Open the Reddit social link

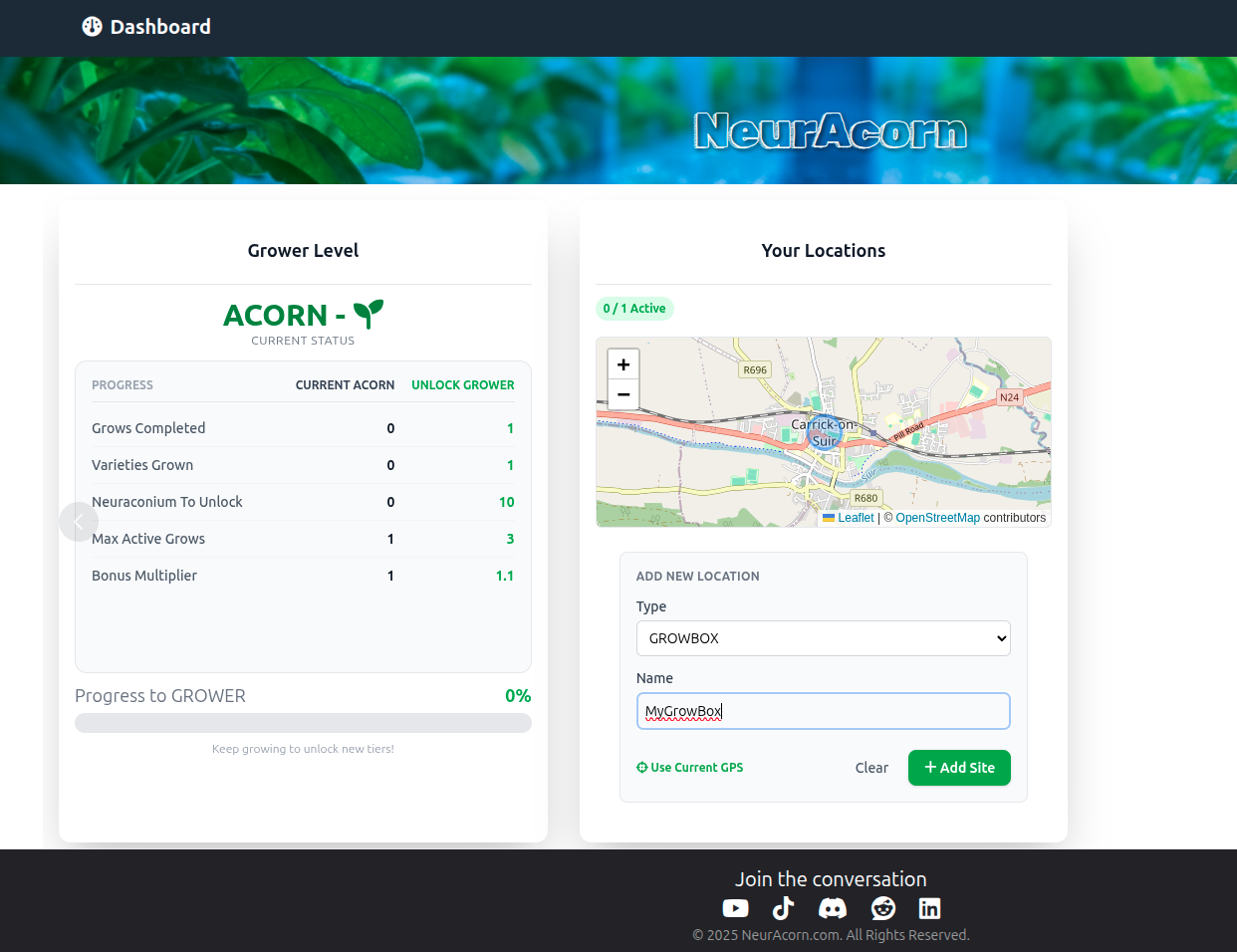(882, 908)
